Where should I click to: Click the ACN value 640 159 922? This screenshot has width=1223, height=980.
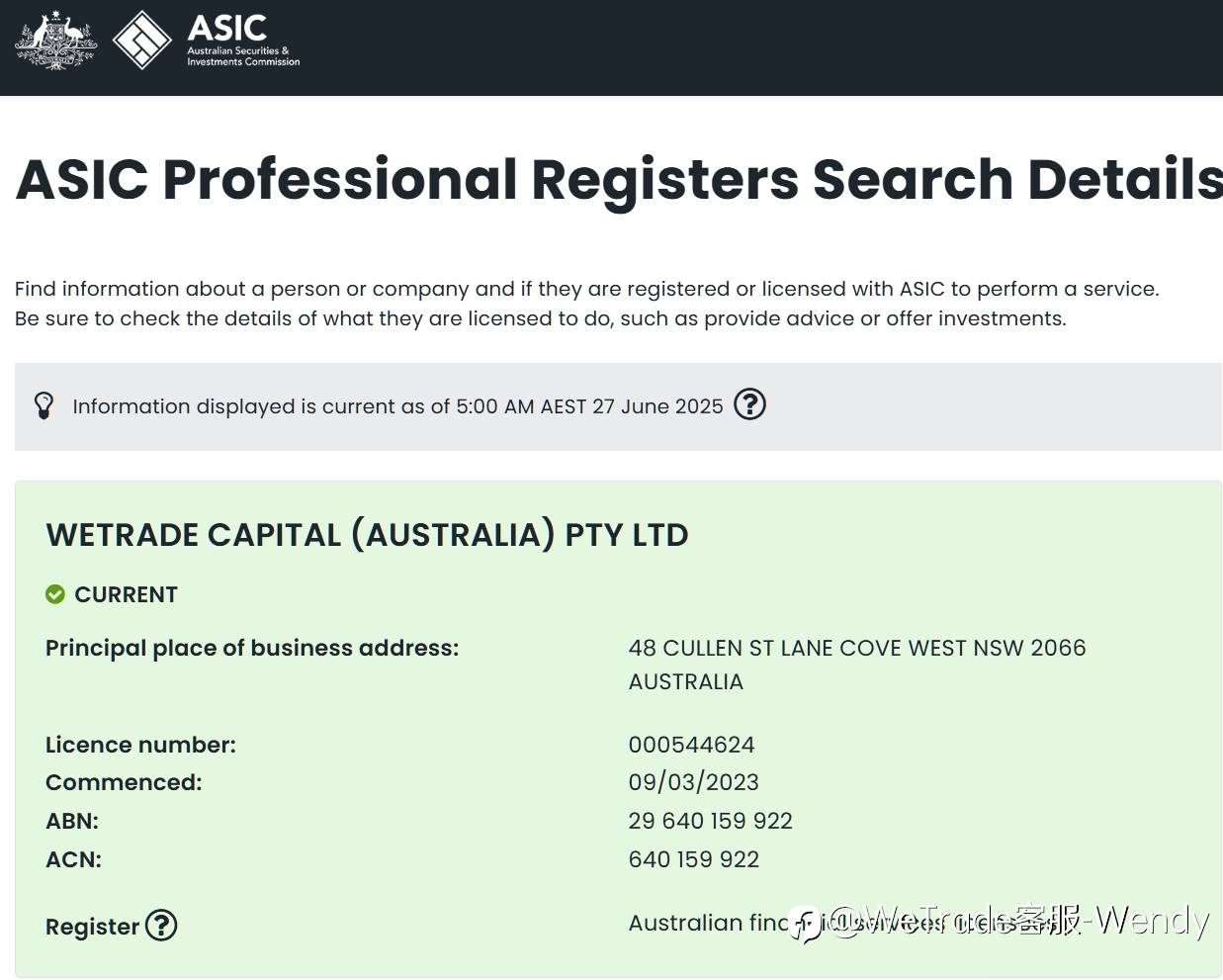pos(693,859)
